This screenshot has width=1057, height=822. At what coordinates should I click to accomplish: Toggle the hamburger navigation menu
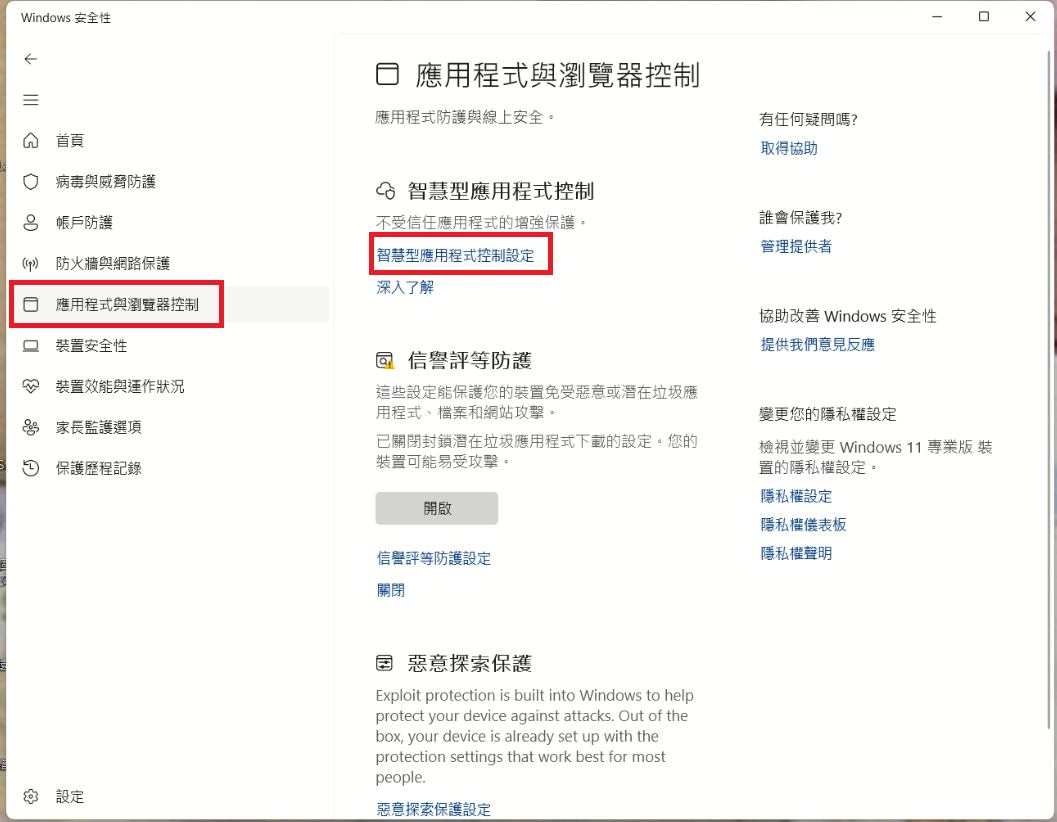click(31, 100)
